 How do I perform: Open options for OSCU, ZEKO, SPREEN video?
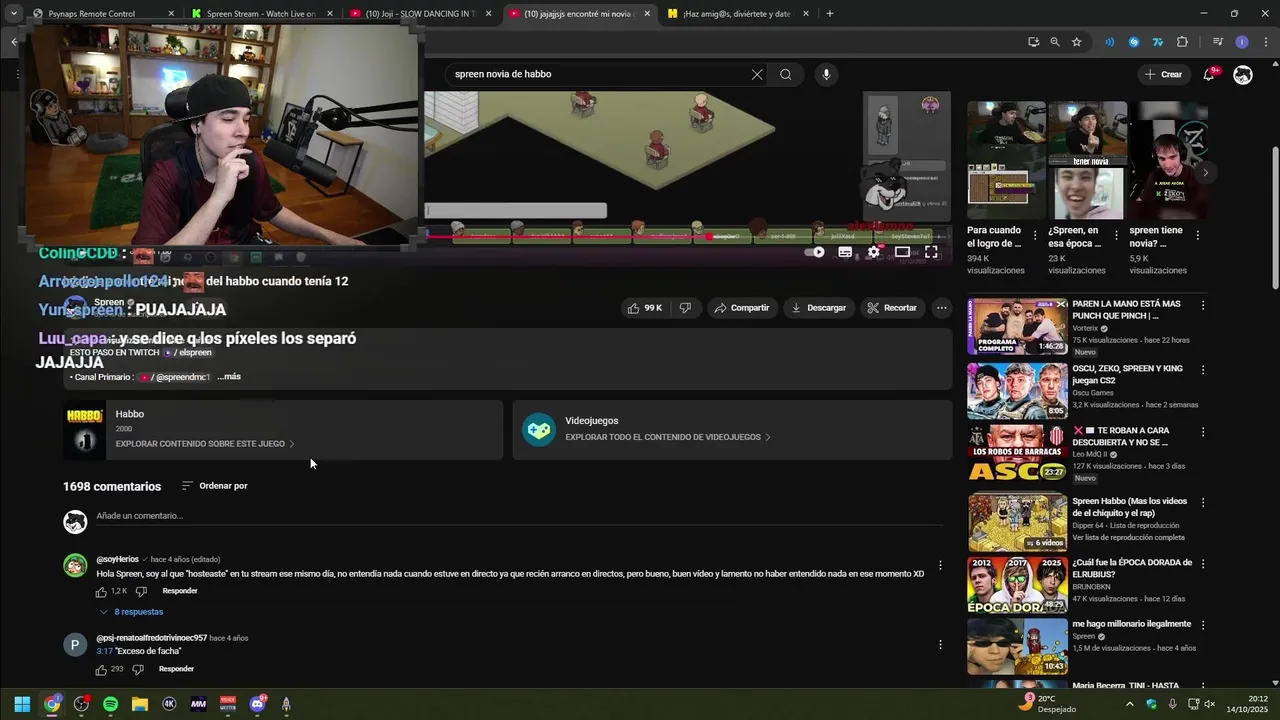coord(1203,370)
